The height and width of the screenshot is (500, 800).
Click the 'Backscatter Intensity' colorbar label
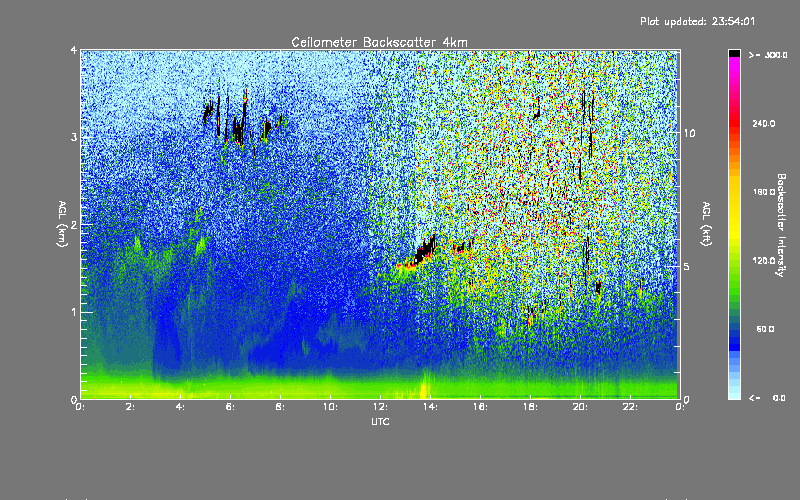(781, 225)
